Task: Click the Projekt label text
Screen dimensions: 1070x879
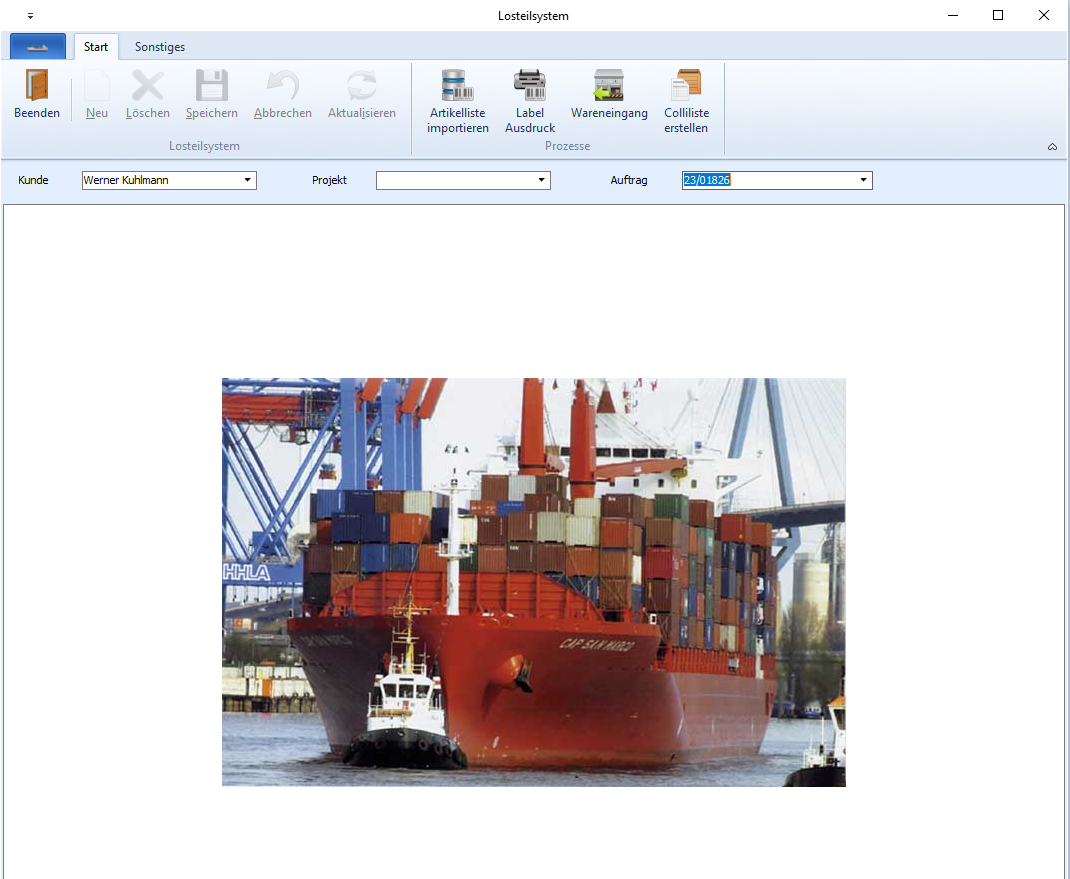Action: (330, 180)
